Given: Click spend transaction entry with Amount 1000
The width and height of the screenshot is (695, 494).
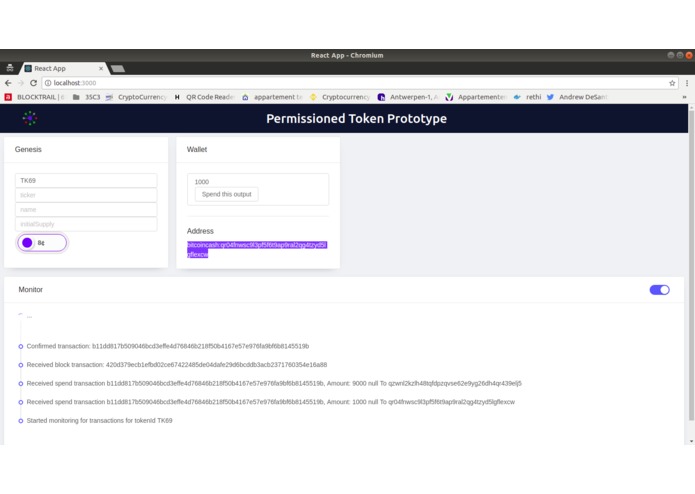Looking at the screenshot, I should (270, 402).
